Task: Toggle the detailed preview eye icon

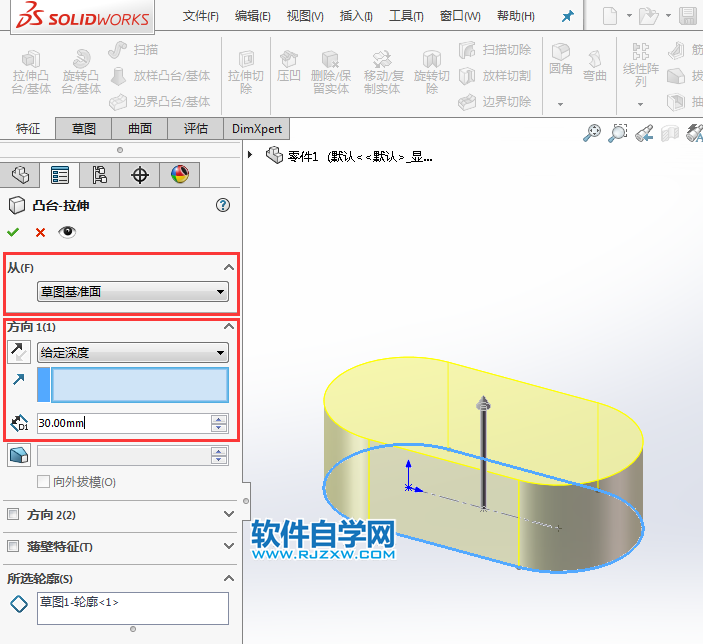Action: click(67, 232)
